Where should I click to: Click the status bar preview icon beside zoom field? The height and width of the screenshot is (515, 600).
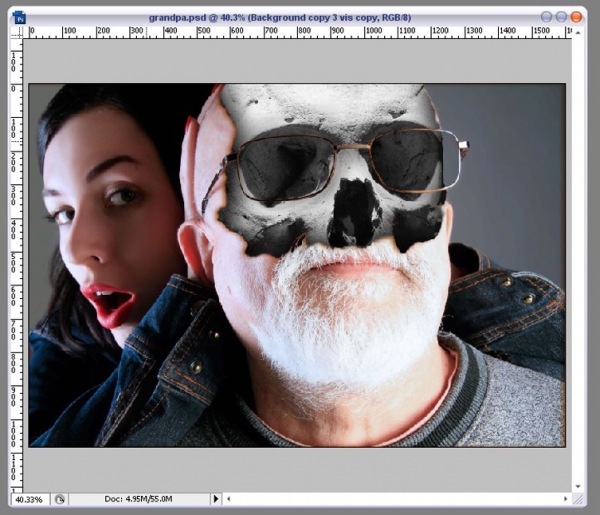(x=59, y=499)
